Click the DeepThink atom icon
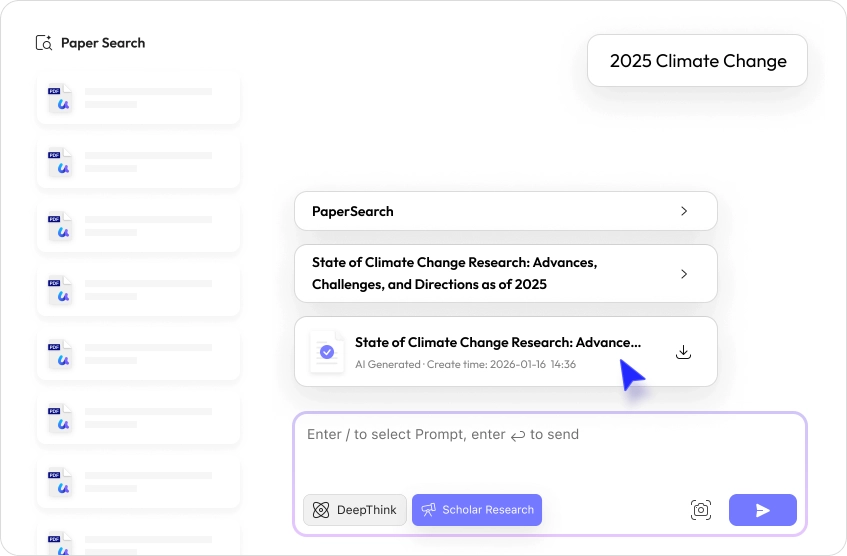Viewport: 847px width, 556px height. (x=321, y=510)
